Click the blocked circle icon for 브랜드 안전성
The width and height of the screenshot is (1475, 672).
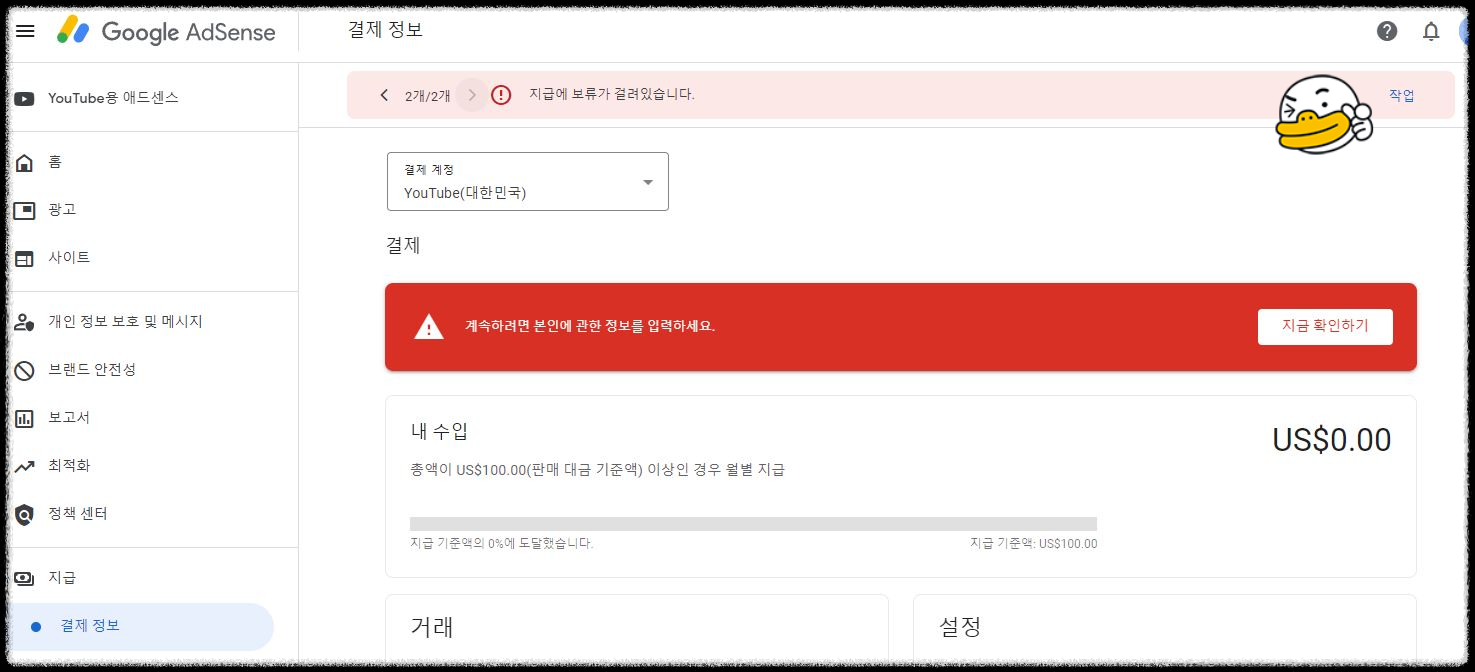pyautogui.click(x=25, y=370)
